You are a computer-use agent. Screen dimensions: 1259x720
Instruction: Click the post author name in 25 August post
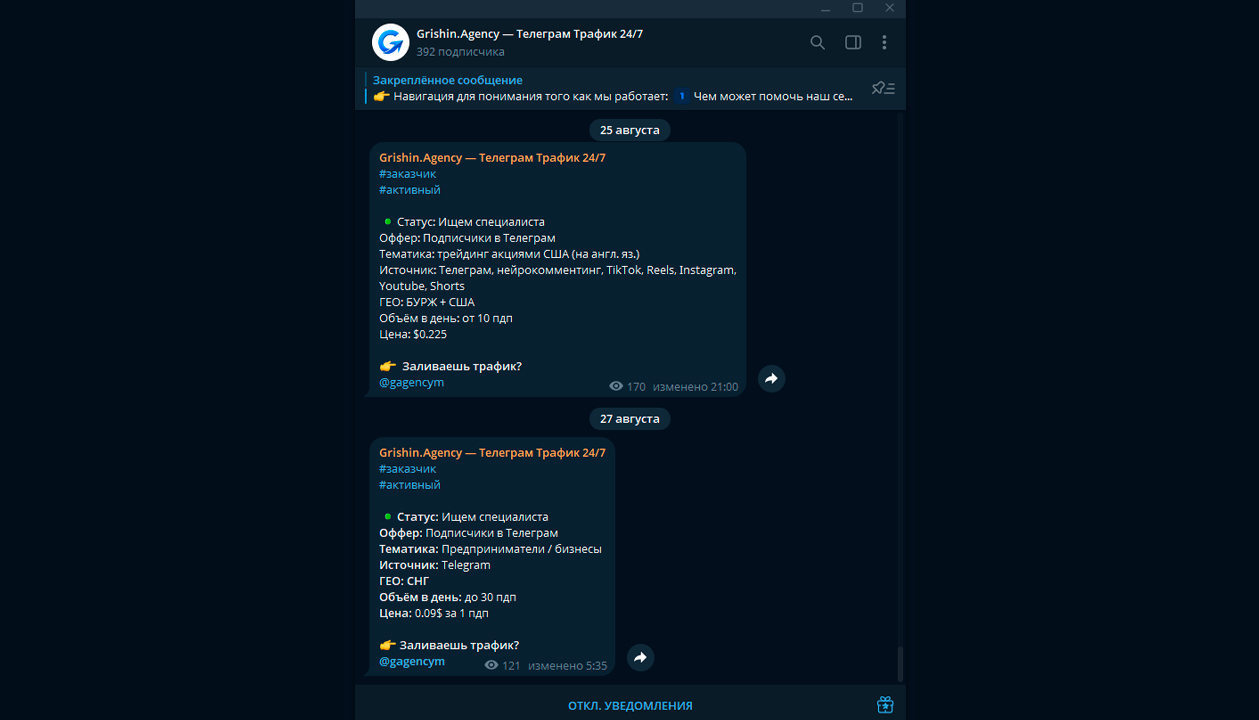tap(492, 158)
